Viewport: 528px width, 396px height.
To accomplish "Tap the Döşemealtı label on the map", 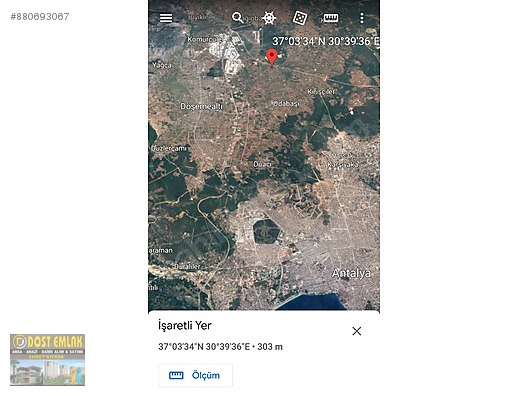I will [201, 106].
